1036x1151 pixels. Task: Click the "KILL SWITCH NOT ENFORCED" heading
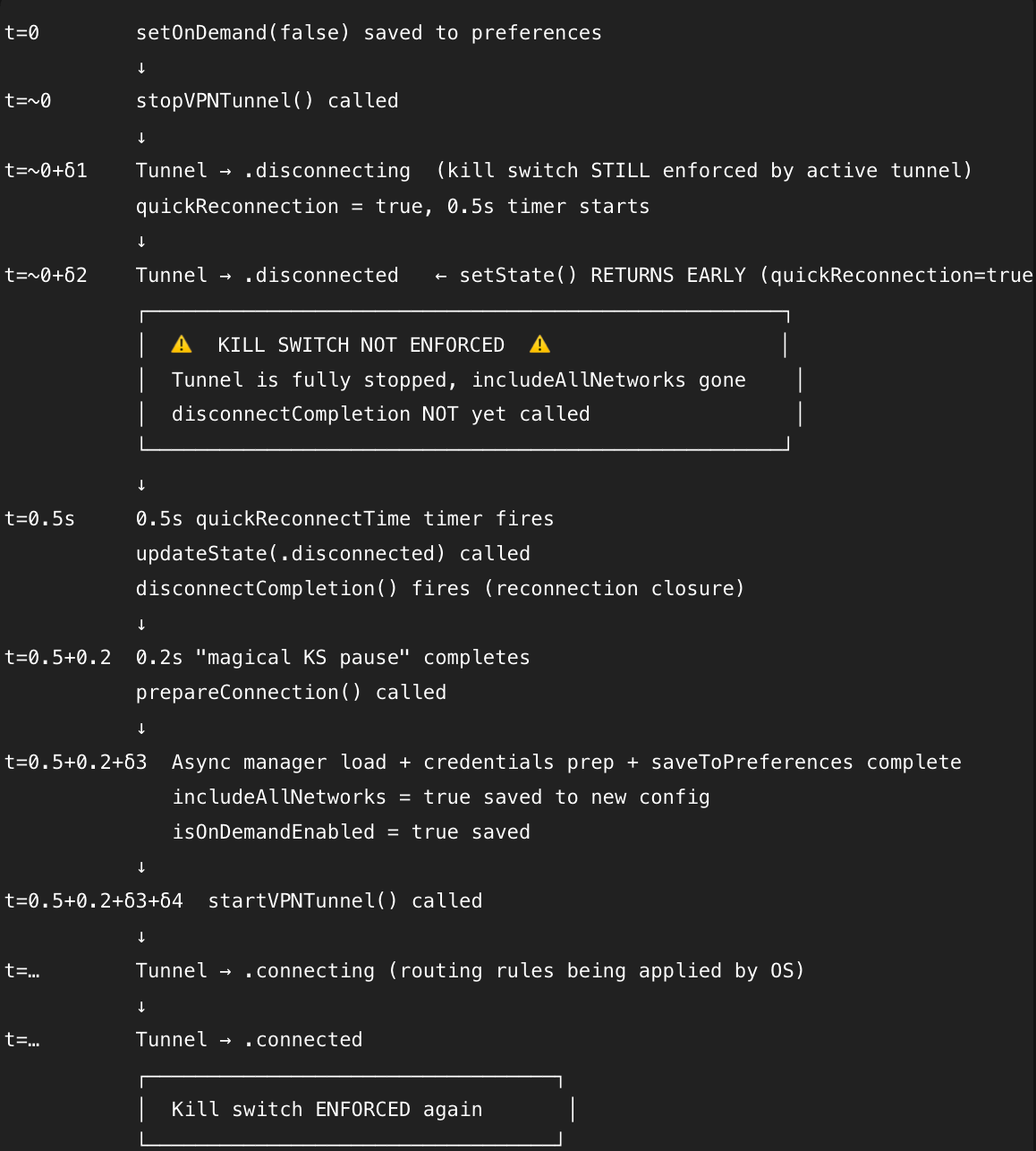(x=361, y=345)
